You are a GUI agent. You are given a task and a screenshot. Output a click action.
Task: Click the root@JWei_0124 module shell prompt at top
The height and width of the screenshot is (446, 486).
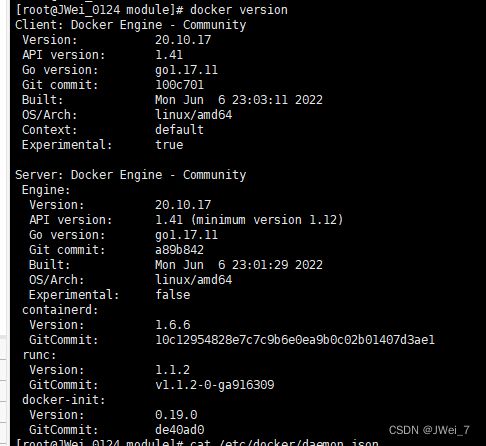(x=99, y=10)
